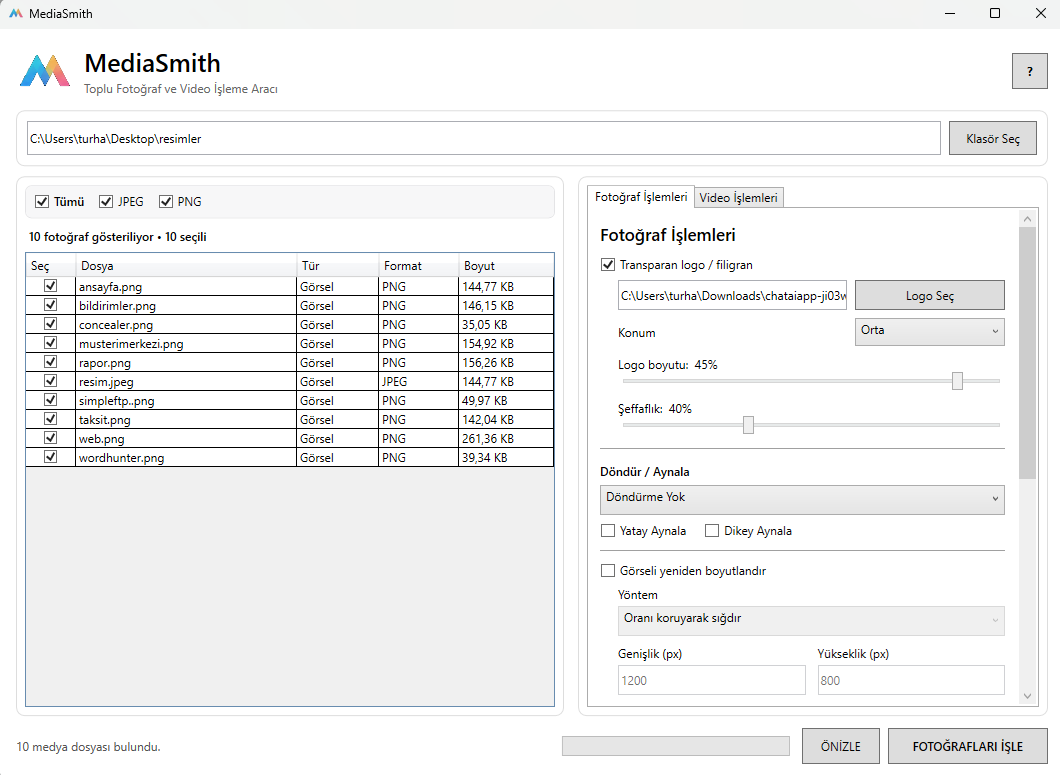The height and width of the screenshot is (775, 1060).
Task: Click the MediaSmith logo in the header
Action: pos(45,71)
